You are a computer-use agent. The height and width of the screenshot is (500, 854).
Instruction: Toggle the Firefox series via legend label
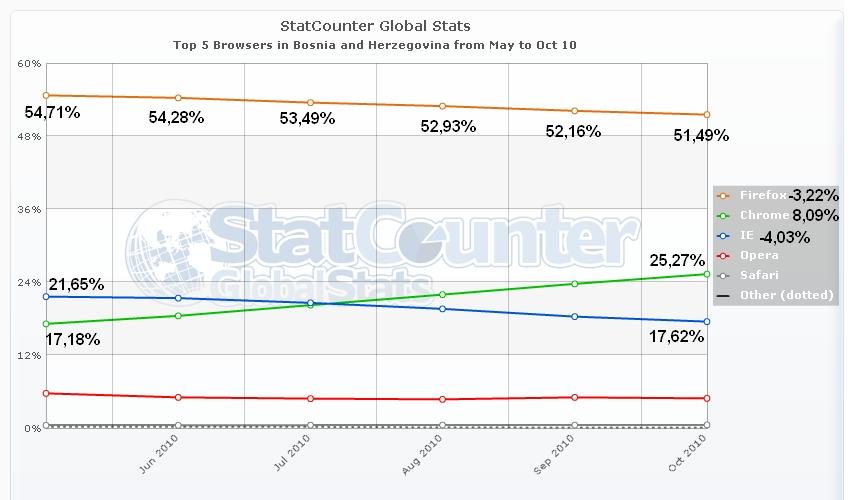point(762,195)
